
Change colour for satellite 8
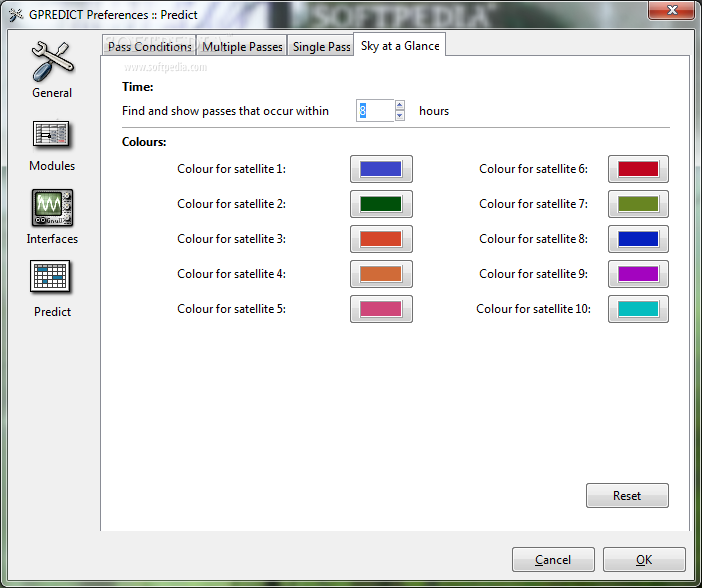point(638,239)
